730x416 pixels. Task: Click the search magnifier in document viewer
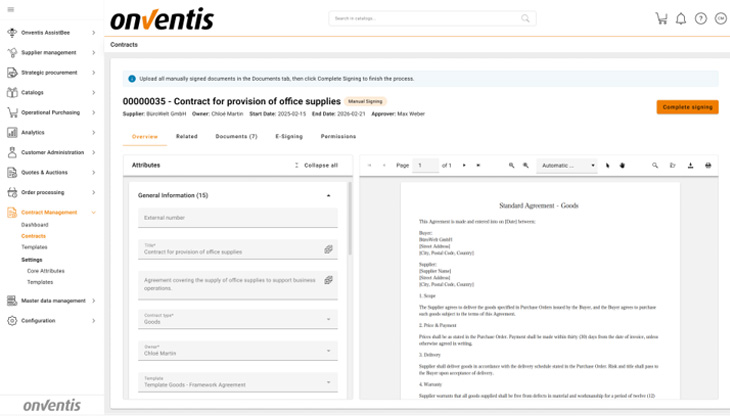(x=655, y=165)
